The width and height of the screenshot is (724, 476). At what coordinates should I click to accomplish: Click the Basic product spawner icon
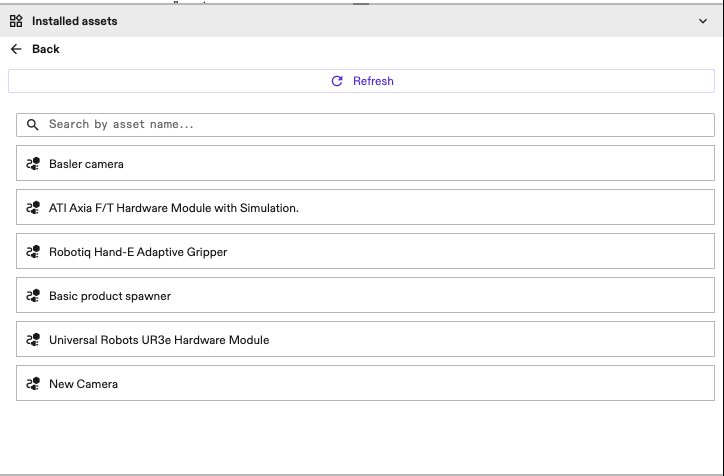pos(33,296)
